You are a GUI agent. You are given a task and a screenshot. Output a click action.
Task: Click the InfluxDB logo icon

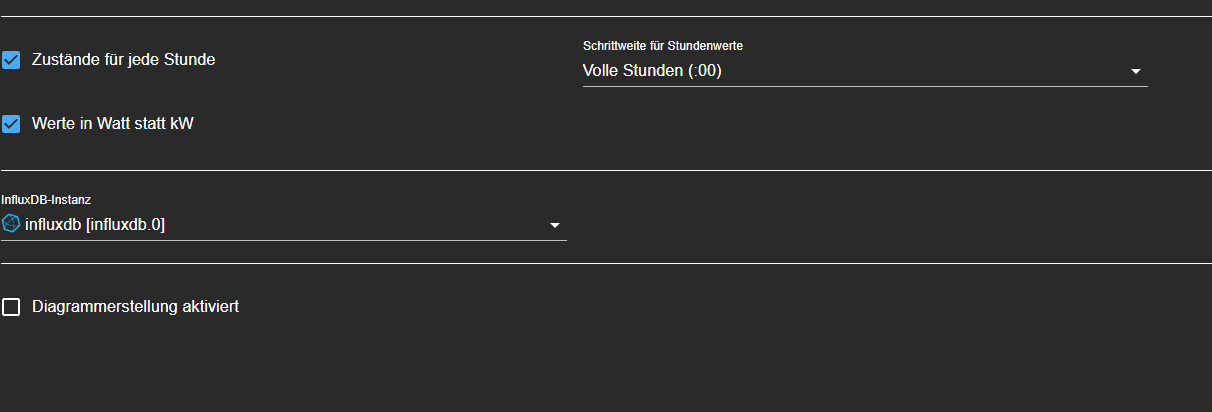(11, 224)
